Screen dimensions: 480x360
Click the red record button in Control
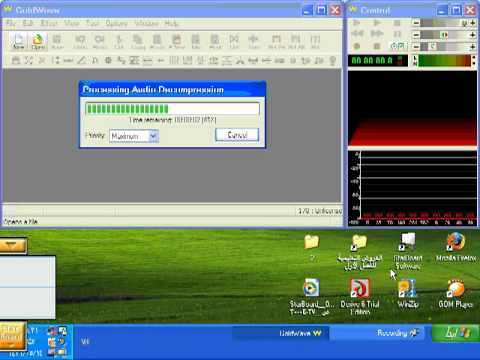[x=357, y=46]
